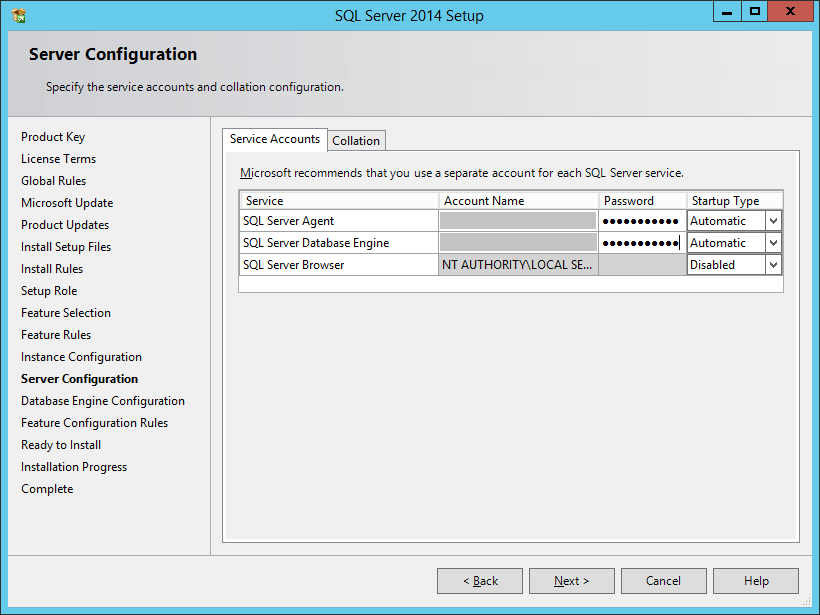Click SQL Server Database Engine account name field
The width and height of the screenshot is (820, 615).
pos(518,243)
